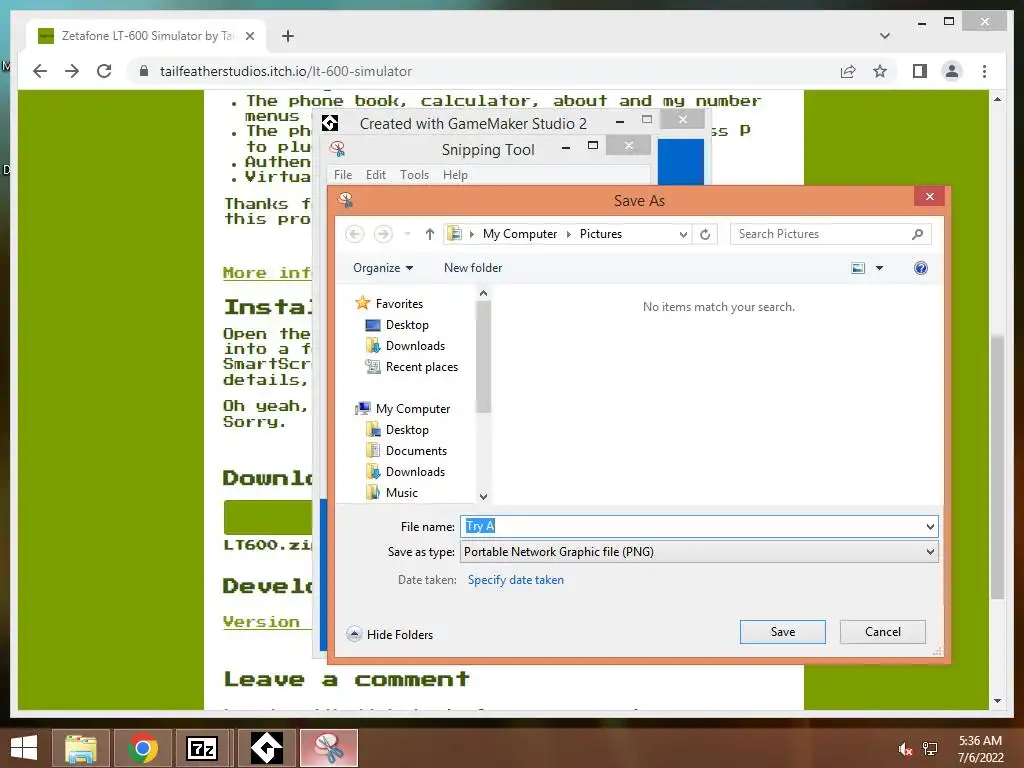Open the Snipping Tool Tools menu
Viewport: 1024px width, 768px height.
pyautogui.click(x=414, y=175)
